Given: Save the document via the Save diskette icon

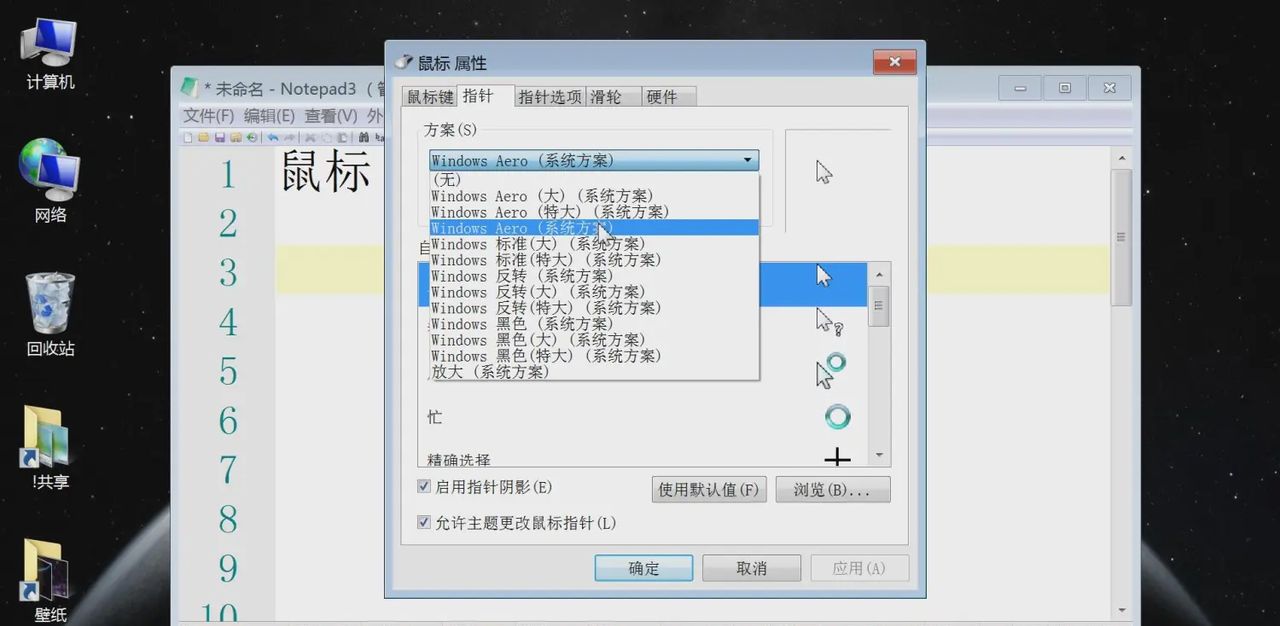Looking at the screenshot, I should (x=221, y=137).
